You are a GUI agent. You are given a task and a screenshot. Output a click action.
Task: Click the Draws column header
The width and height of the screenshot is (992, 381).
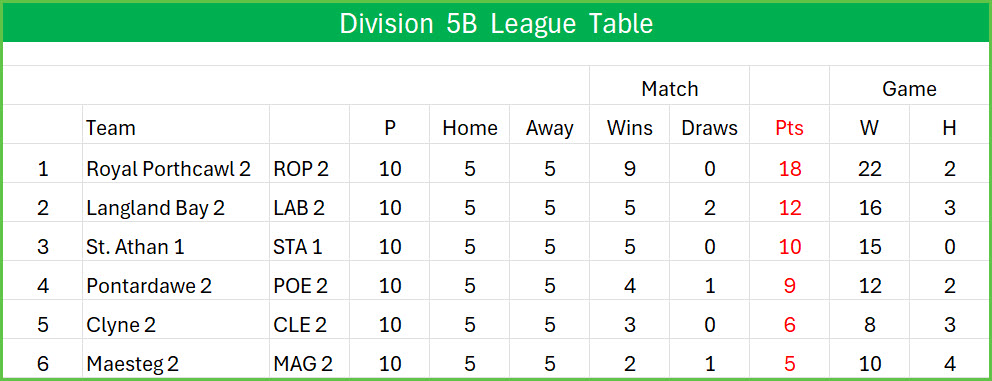(709, 128)
